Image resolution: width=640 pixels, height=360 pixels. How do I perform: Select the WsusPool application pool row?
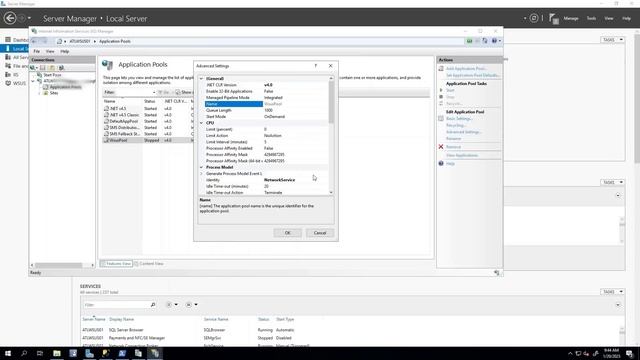tap(147, 140)
